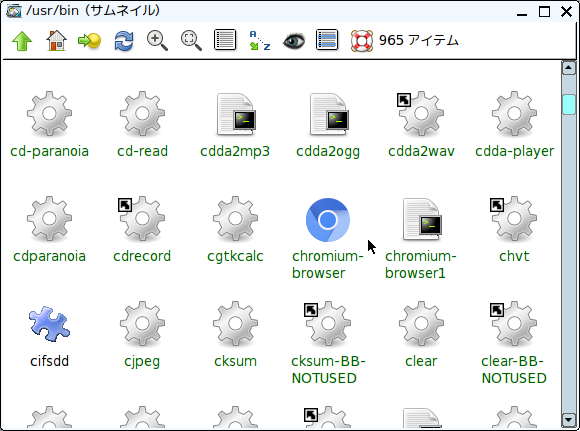Select the cdda-player gear icon
The image size is (580, 431).
coord(514,114)
